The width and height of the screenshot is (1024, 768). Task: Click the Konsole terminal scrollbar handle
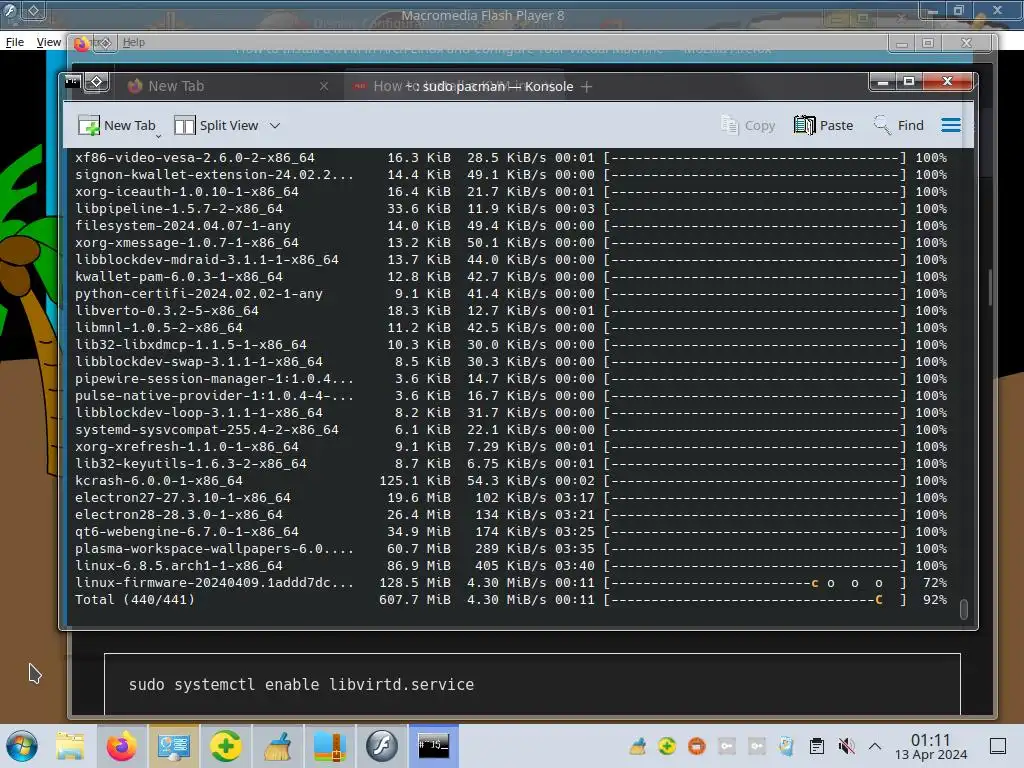(x=964, y=609)
